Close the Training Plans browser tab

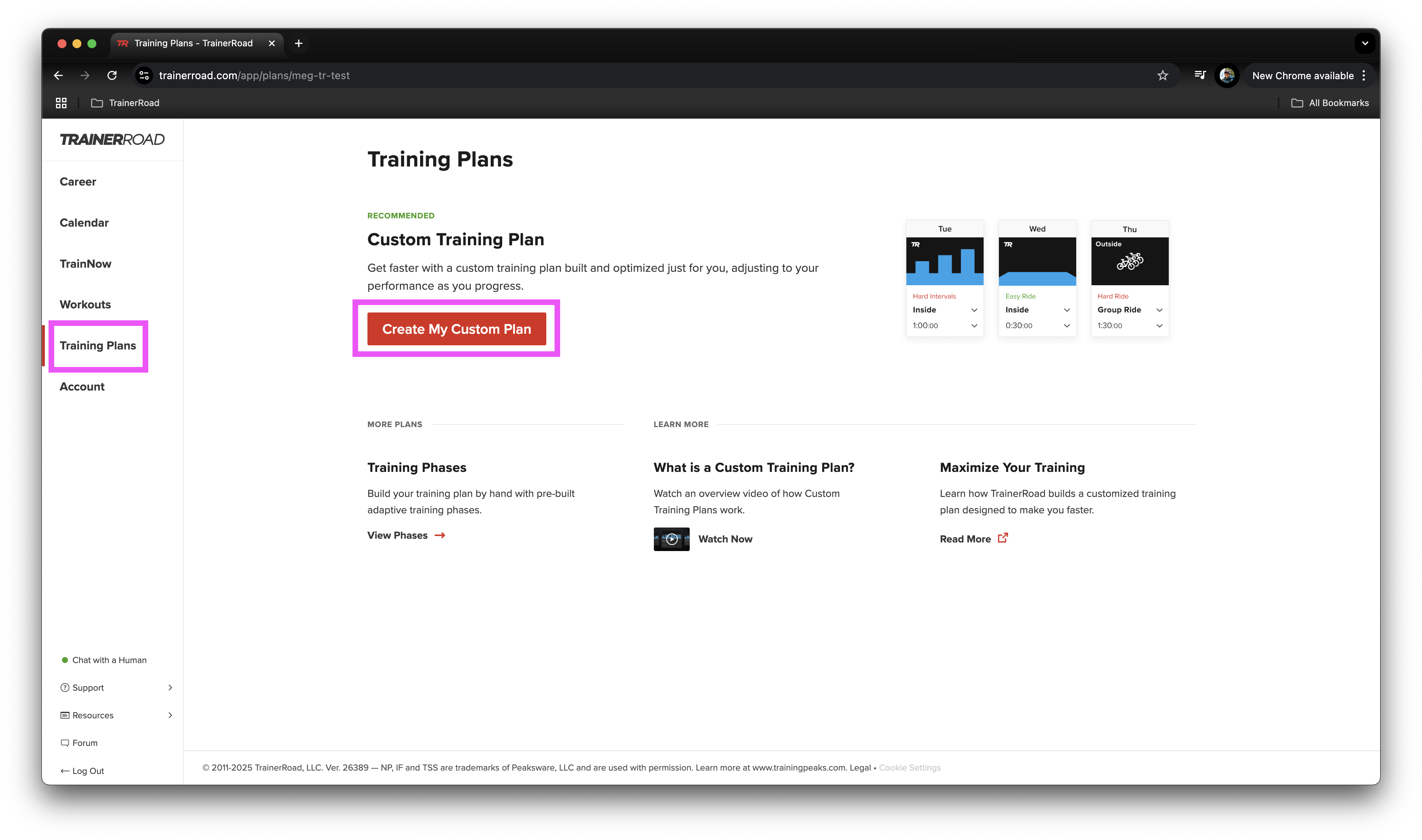coord(272,43)
